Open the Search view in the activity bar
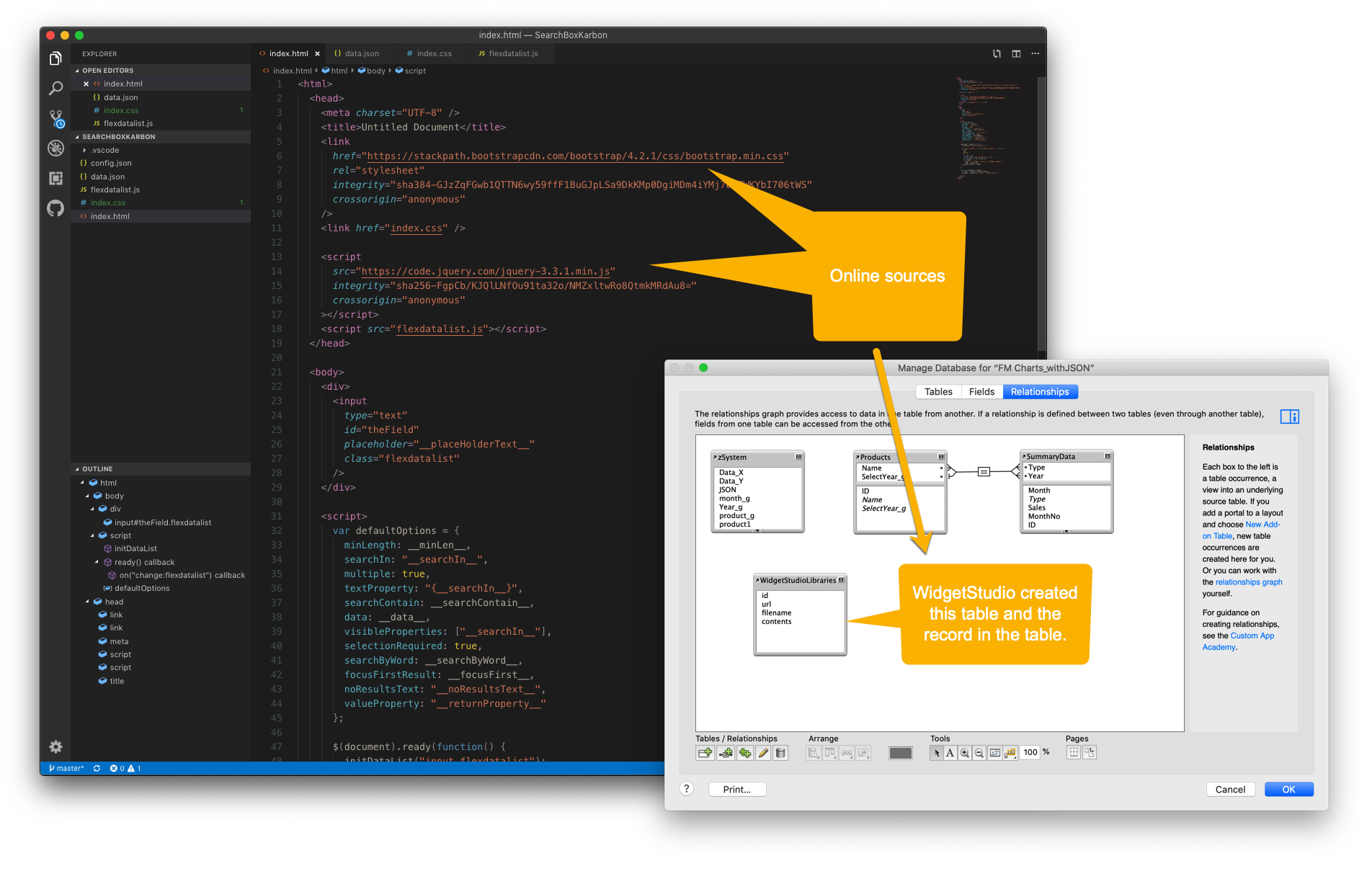The height and width of the screenshot is (874, 1372). (x=55, y=88)
